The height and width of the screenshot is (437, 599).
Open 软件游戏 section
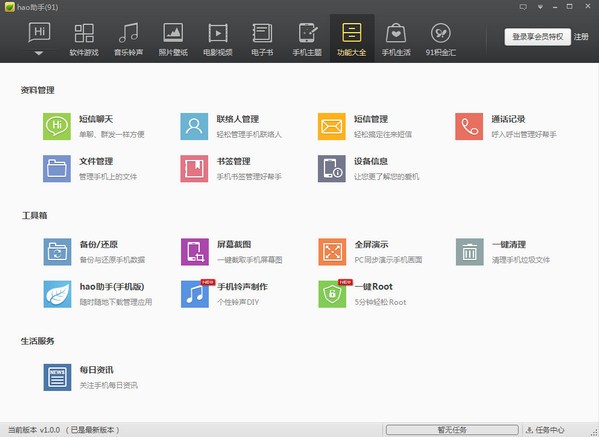pos(84,39)
